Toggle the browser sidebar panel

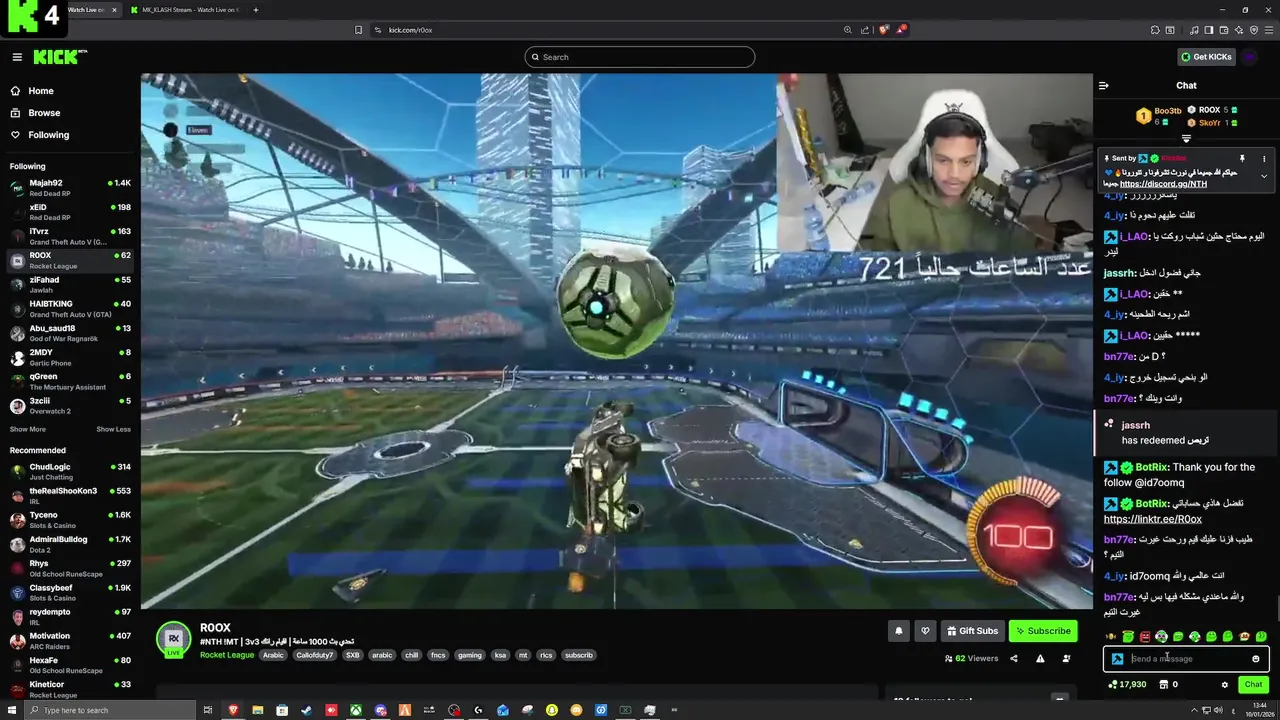point(1209,30)
